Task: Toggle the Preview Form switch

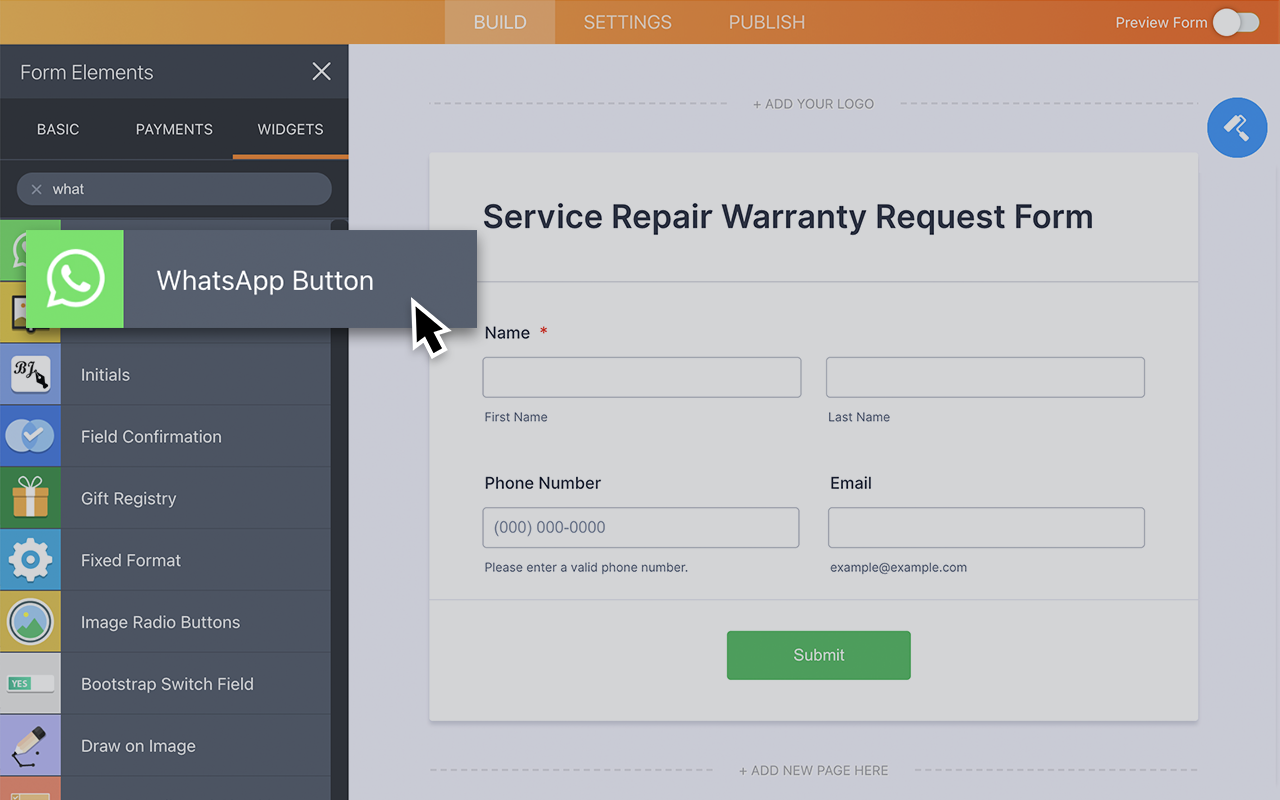Action: click(1236, 22)
